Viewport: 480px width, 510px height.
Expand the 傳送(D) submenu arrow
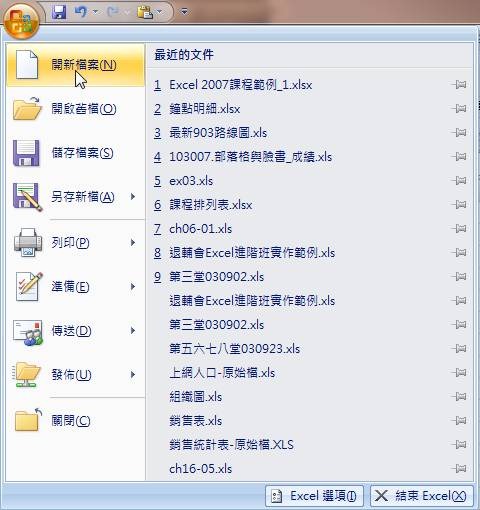tap(133, 331)
